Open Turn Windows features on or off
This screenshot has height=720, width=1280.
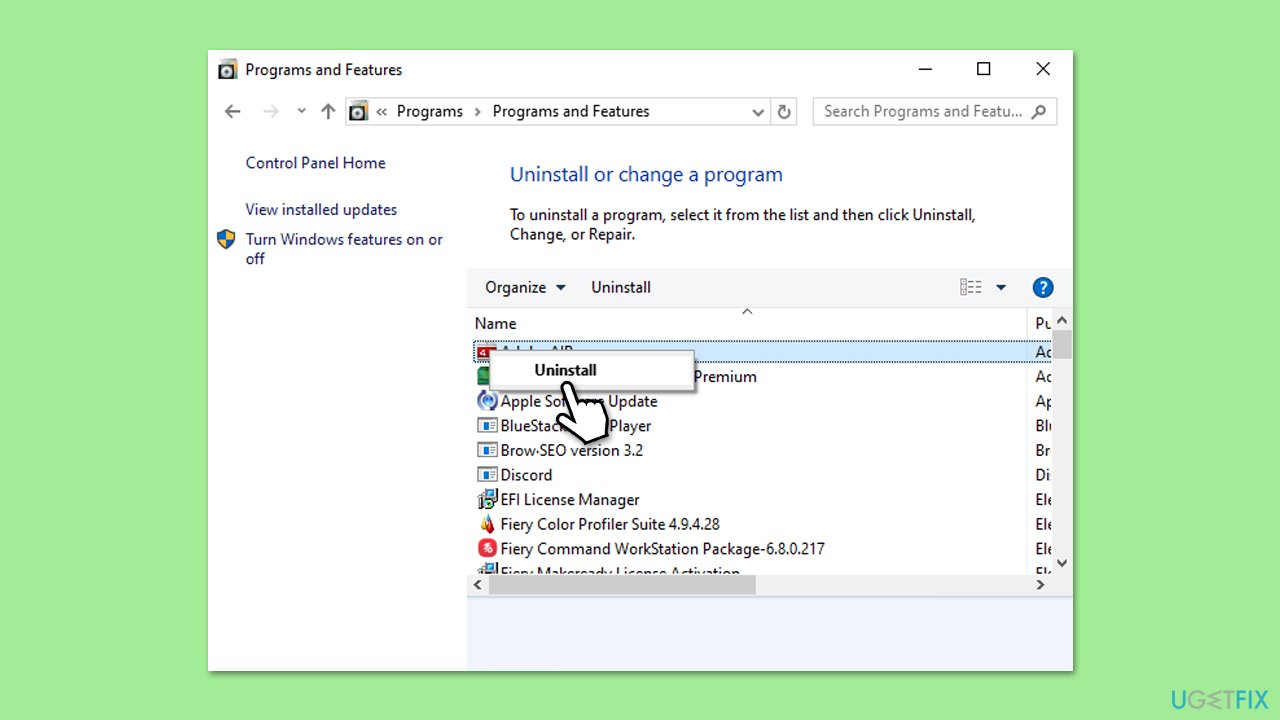(344, 249)
